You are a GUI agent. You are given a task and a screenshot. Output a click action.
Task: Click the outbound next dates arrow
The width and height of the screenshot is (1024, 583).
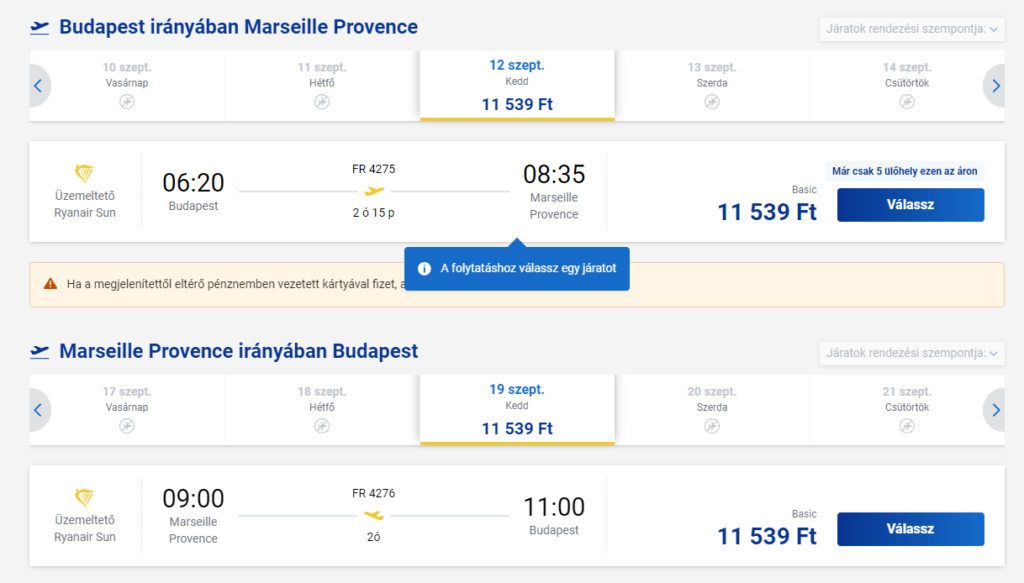(x=995, y=86)
